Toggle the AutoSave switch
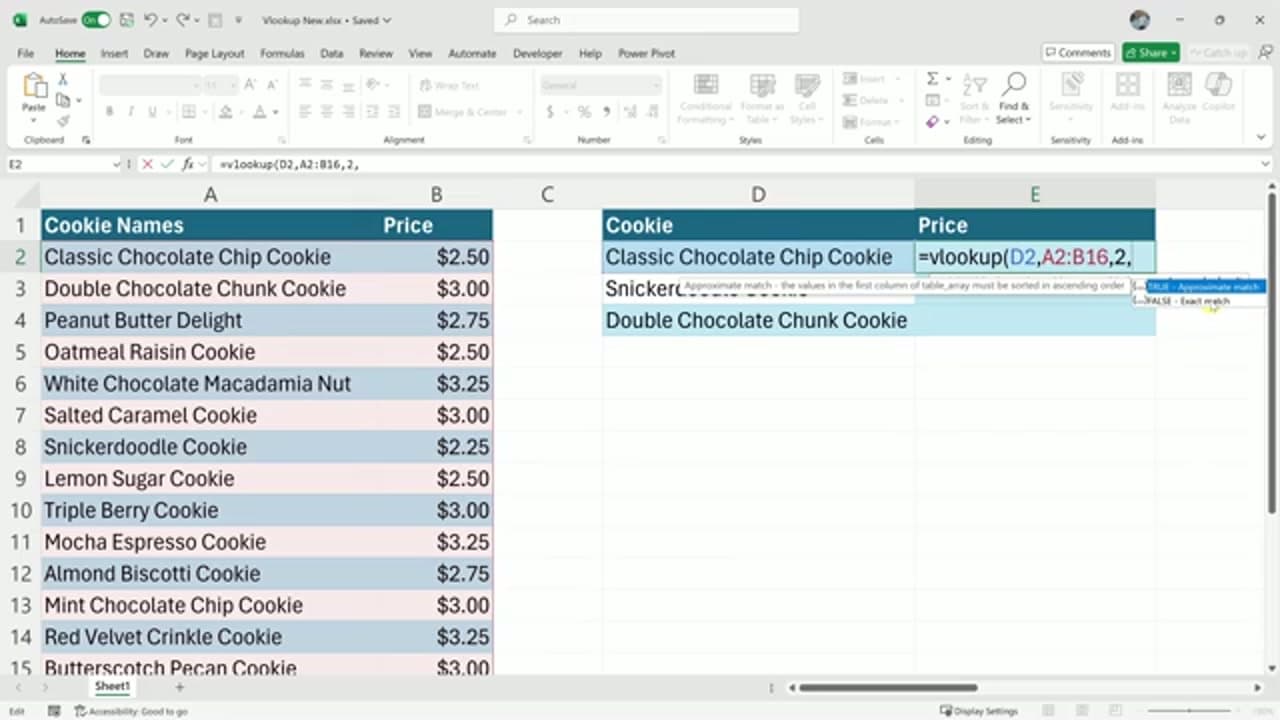Image resolution: width=1280 pixels, height=720 pixels. click(97, 20)
